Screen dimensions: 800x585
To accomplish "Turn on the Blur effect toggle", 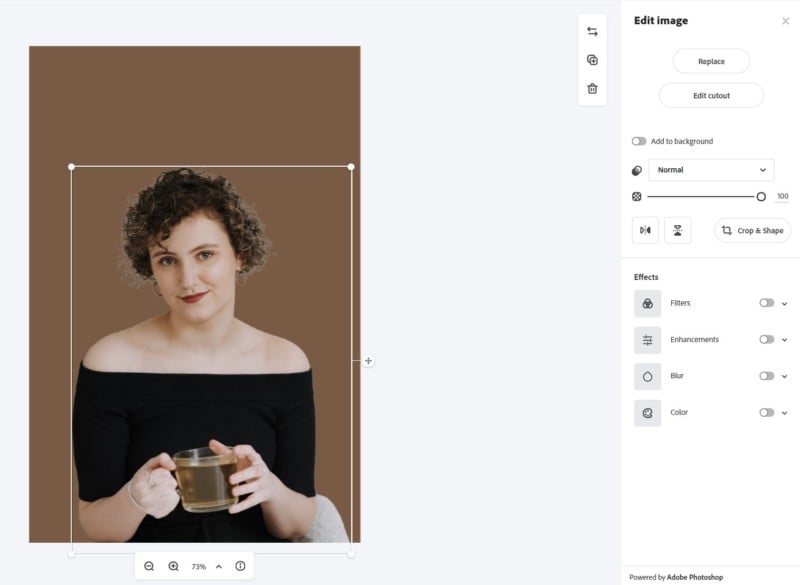I will click(766, 376).
